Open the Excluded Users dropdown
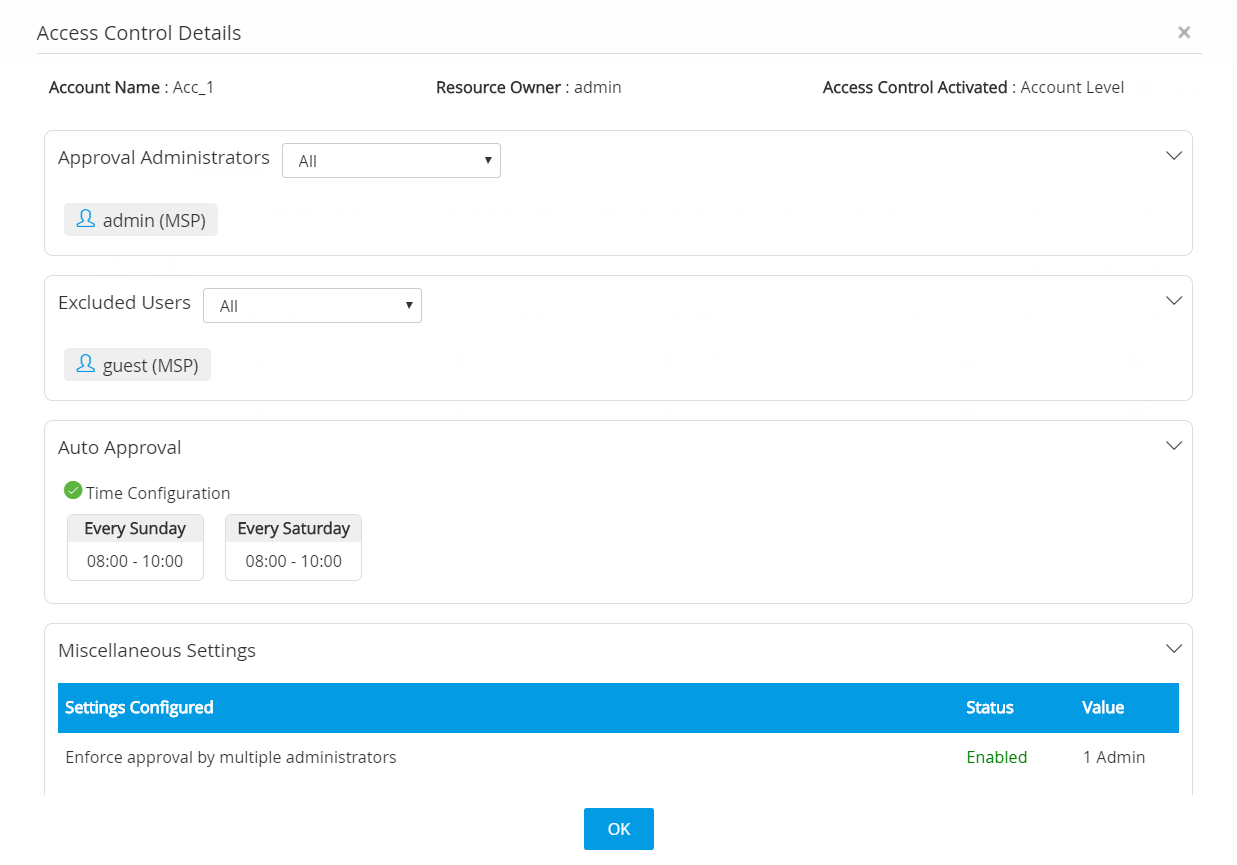 click(312, 306)
